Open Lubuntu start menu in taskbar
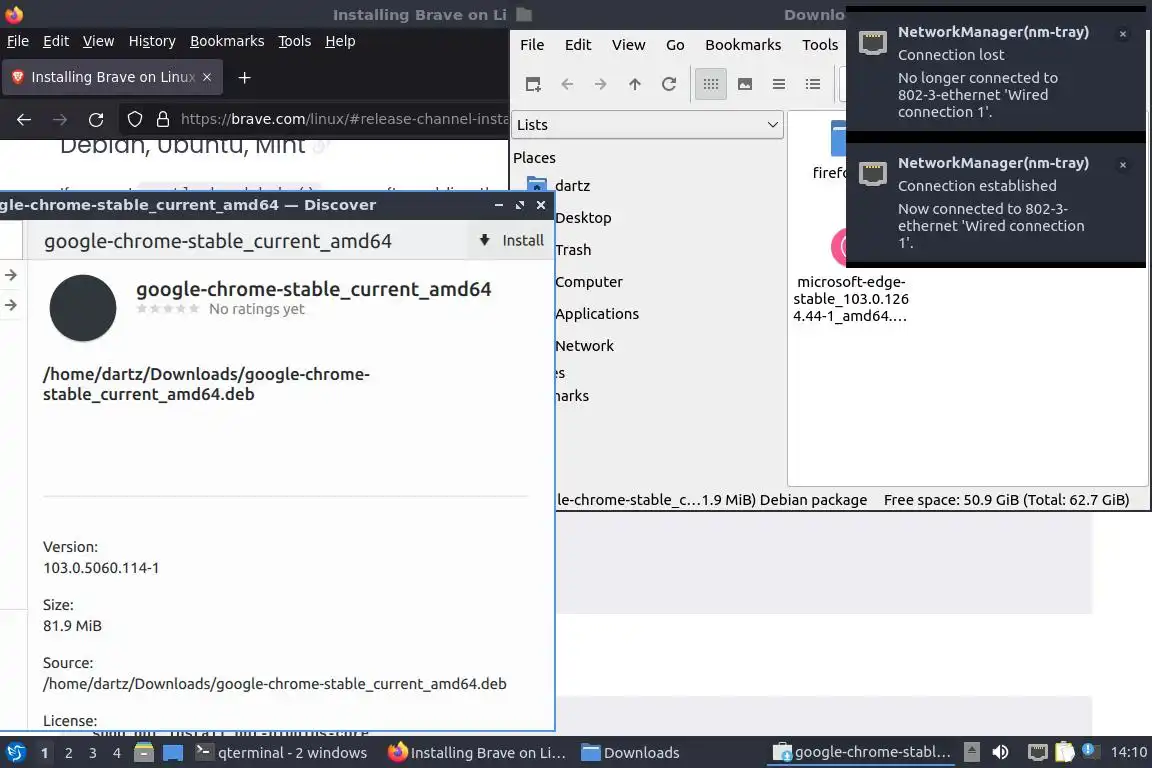The height and width of the screenshot is (768, 1152). [15, 753]
